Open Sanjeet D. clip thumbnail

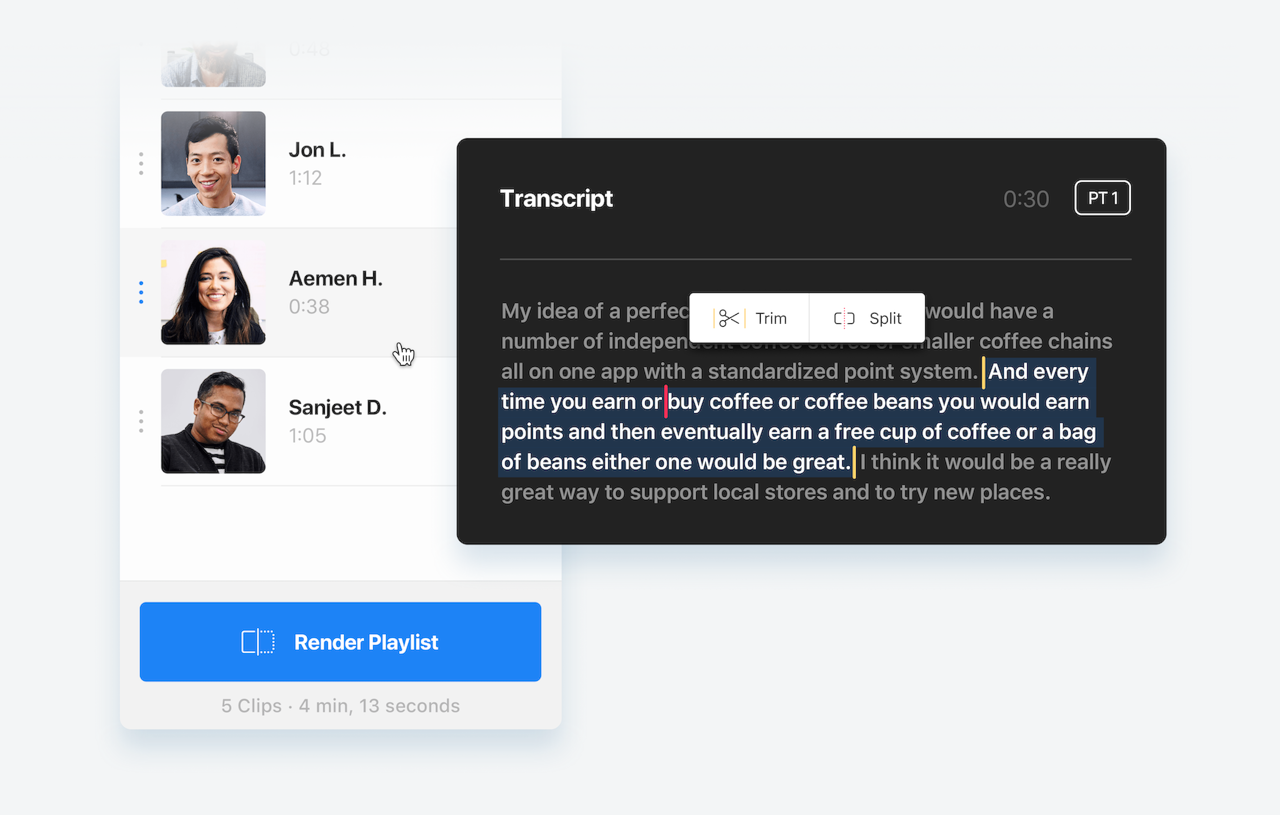point(213,421)
